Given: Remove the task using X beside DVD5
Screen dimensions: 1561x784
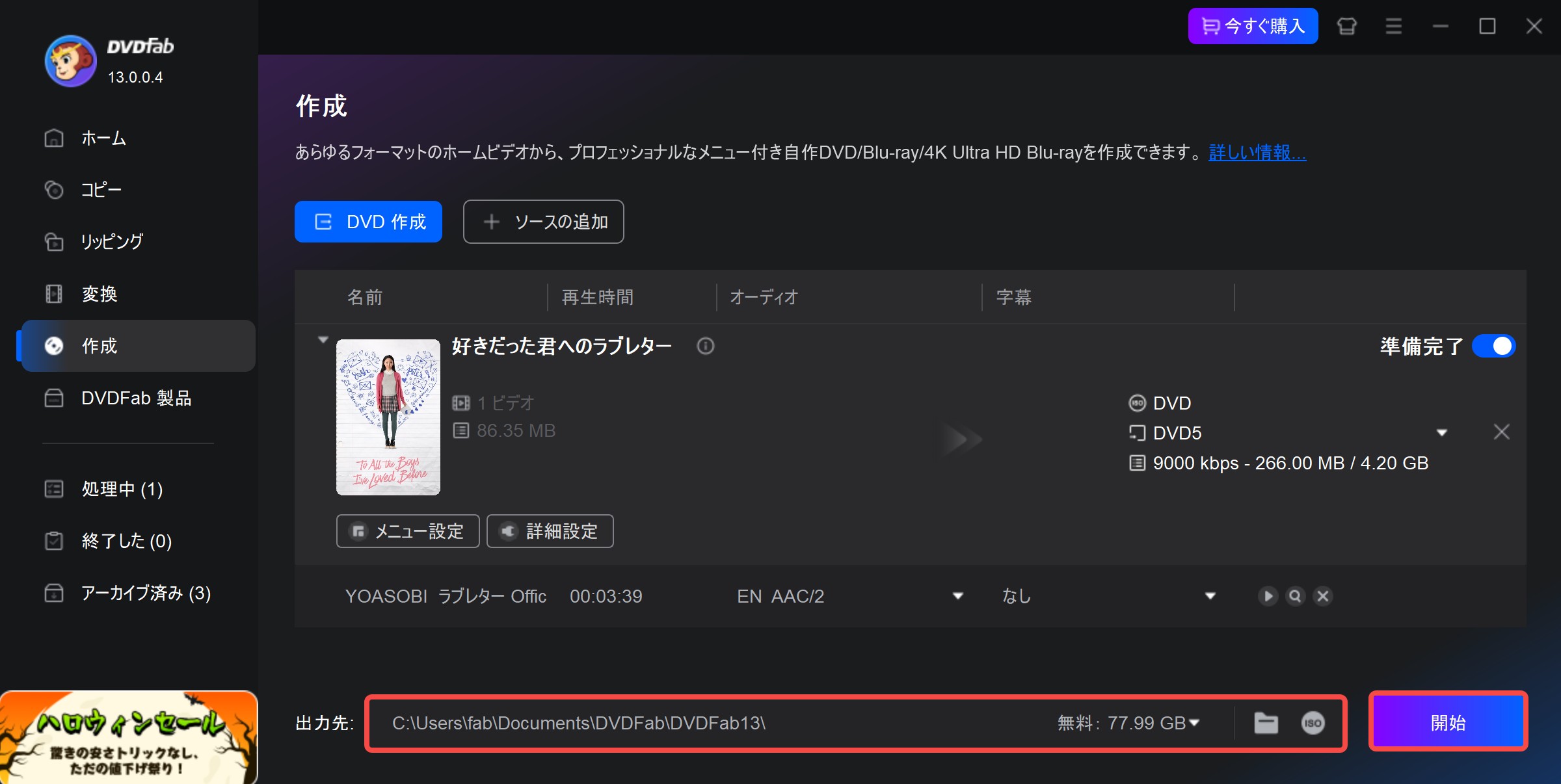Looking at the screenshot, I should (x=1501, y=432).
